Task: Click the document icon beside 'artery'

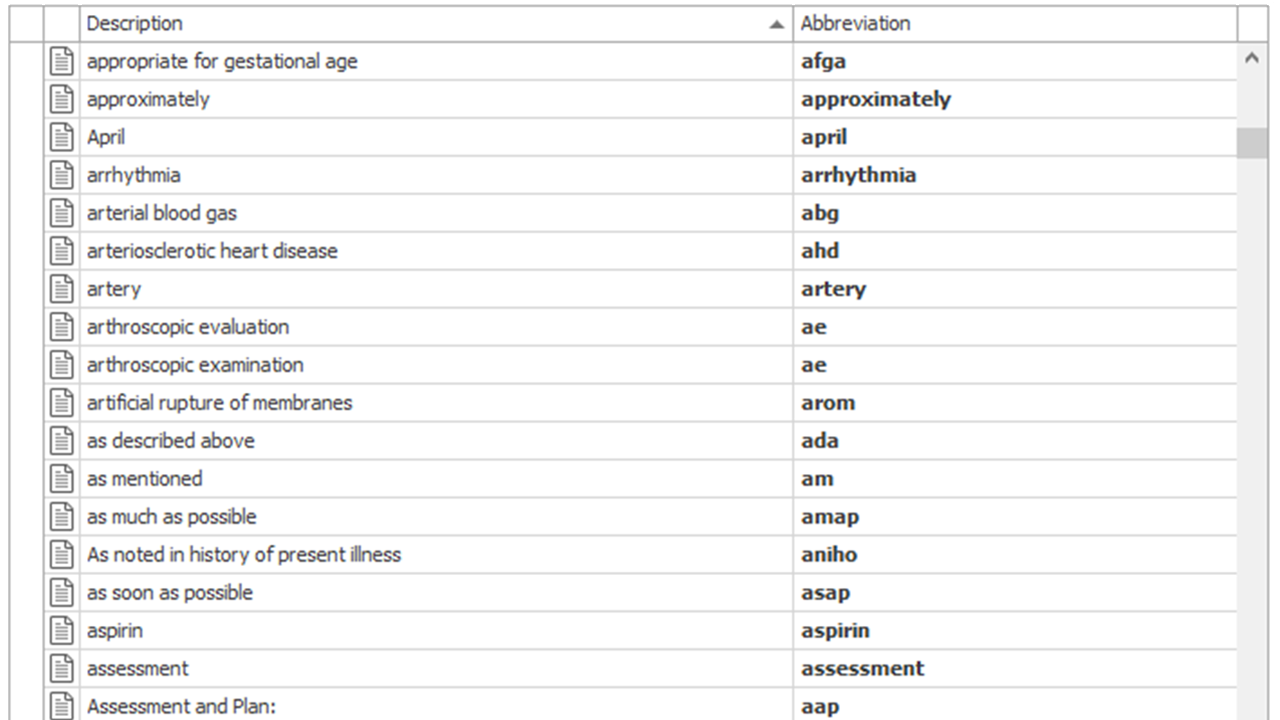Action: click(62, 289)
